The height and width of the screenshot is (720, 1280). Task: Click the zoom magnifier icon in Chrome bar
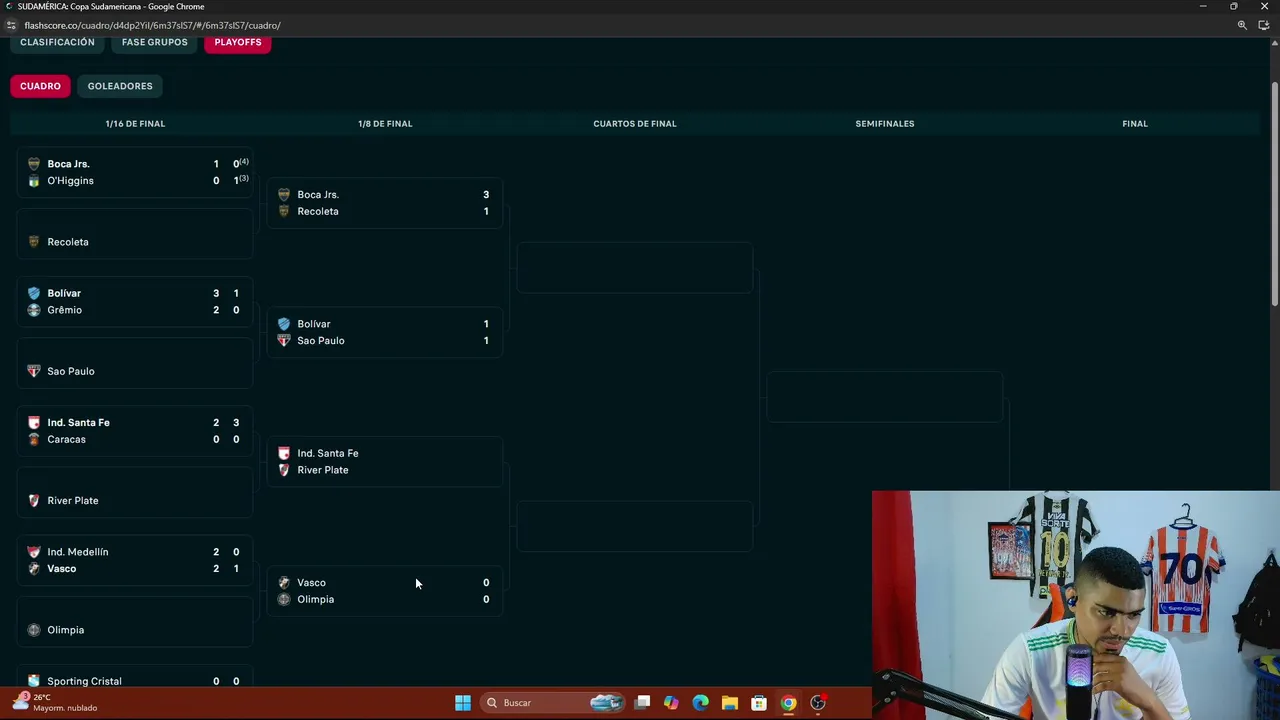(x=1242, y=25)
